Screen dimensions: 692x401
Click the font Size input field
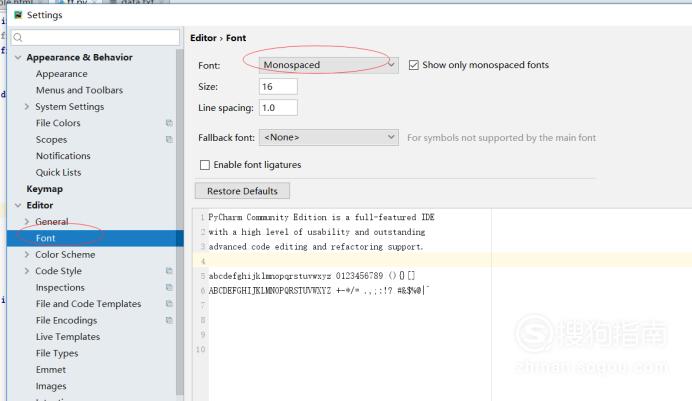[x=278, y=86]
